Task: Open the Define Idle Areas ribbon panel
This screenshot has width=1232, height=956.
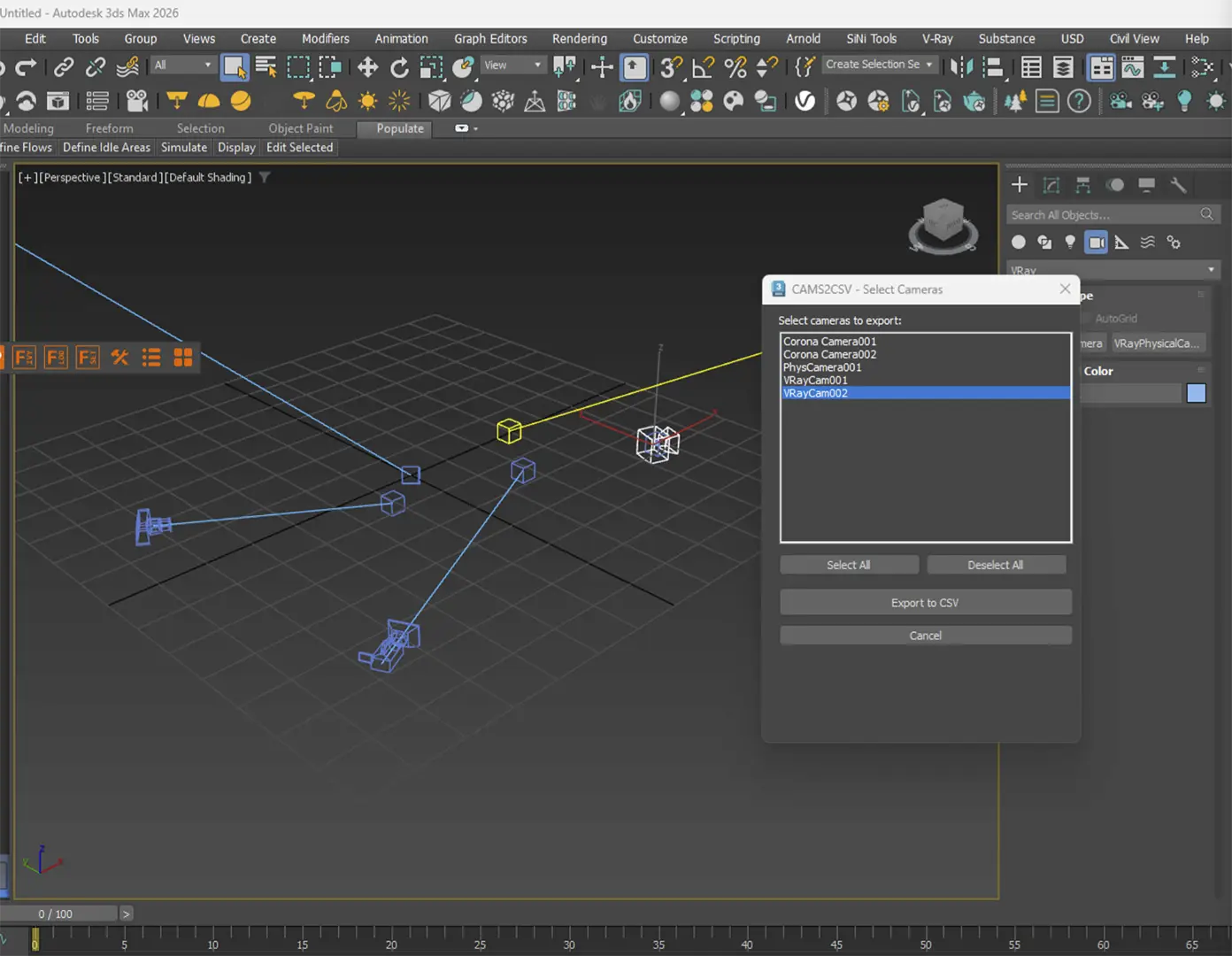Action: click(106, 148)
